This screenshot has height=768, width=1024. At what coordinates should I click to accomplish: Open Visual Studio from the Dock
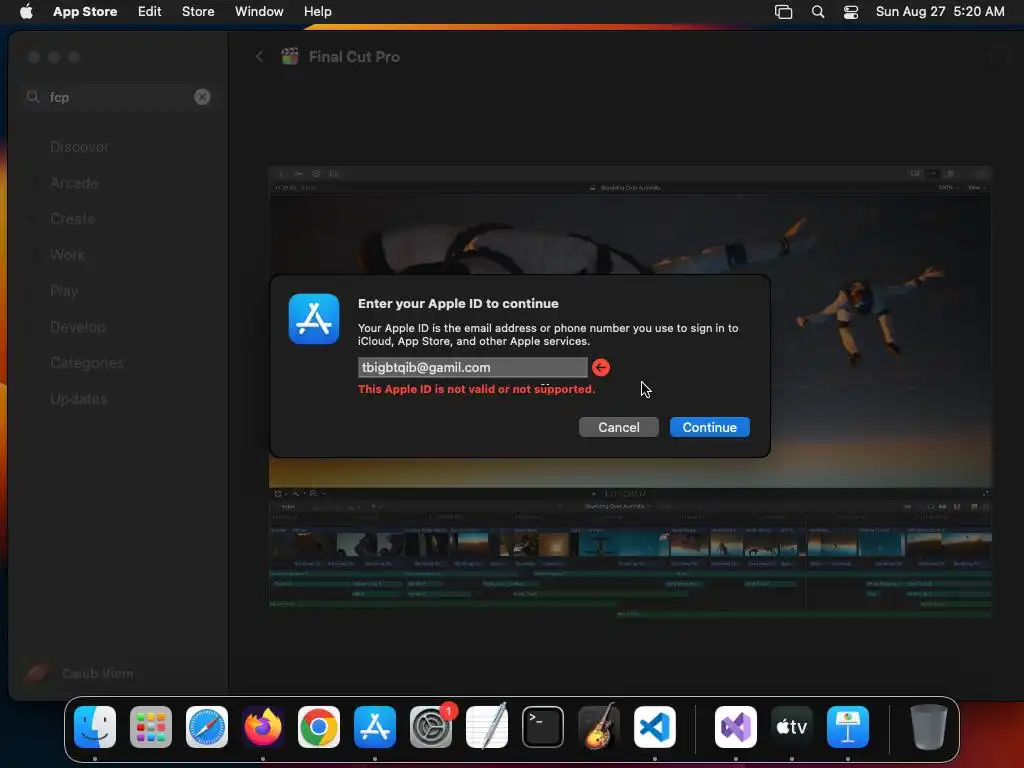click(736, 727)
